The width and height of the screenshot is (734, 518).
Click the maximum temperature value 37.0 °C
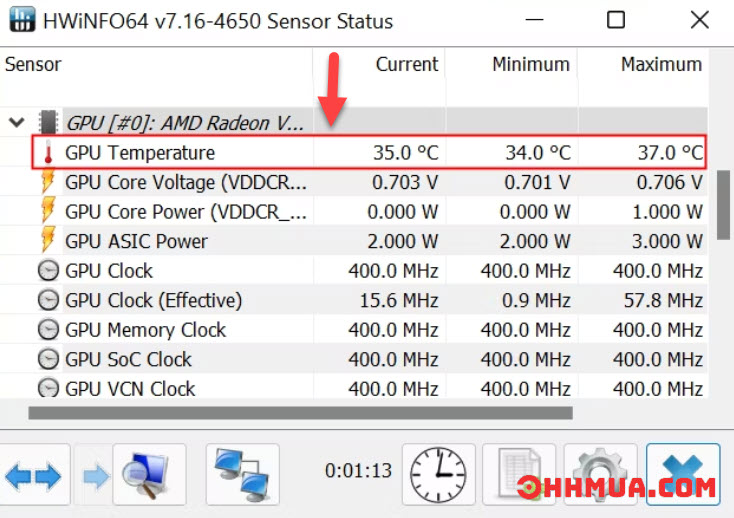point(670,153)
